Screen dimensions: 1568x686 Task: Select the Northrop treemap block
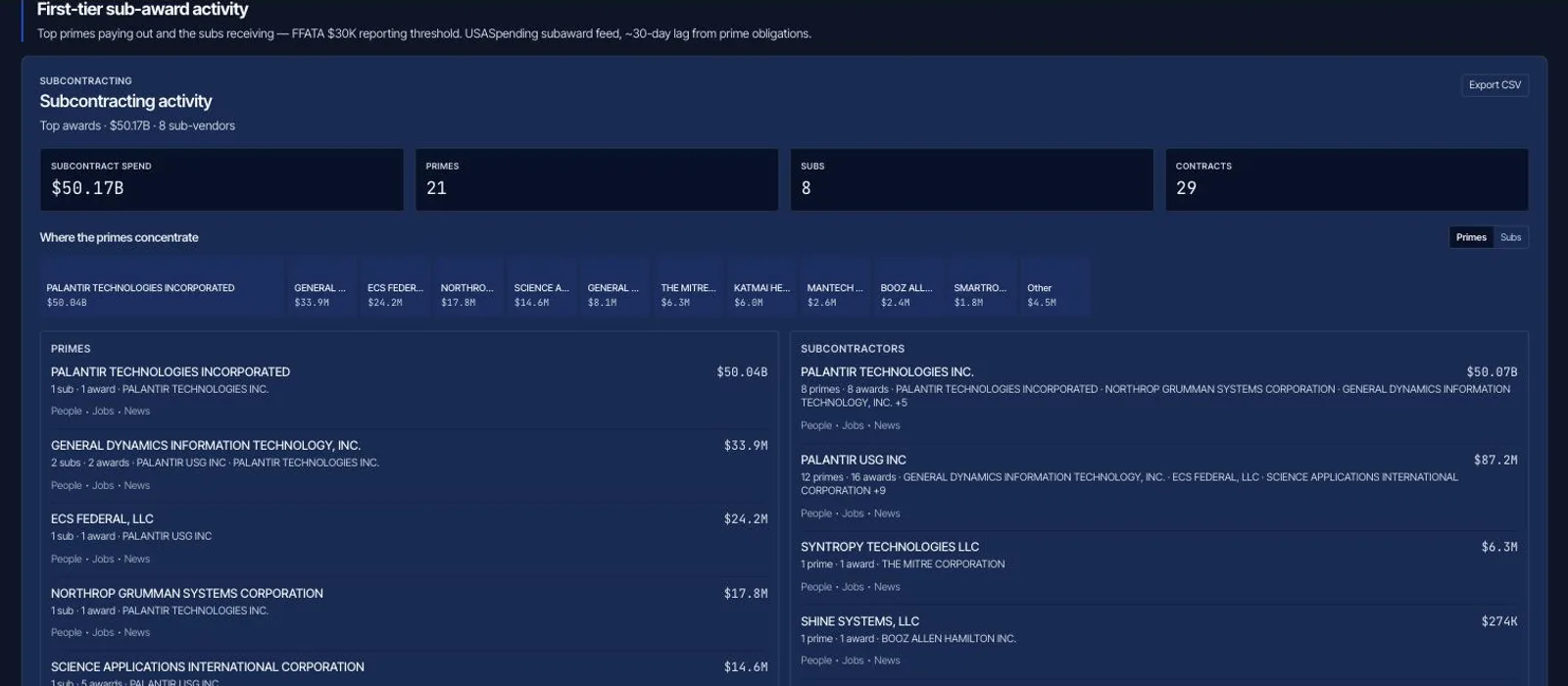tap(468, 286)
